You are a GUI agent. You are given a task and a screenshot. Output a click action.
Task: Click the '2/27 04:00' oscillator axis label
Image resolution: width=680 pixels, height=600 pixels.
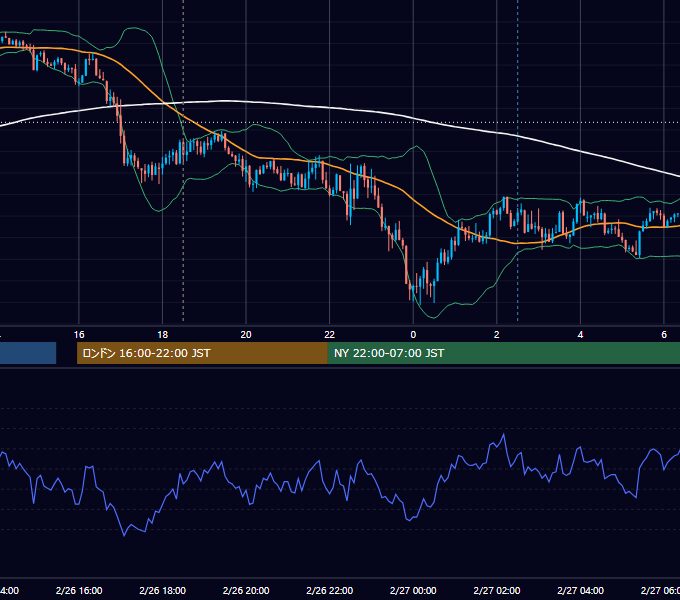(580, 590)
